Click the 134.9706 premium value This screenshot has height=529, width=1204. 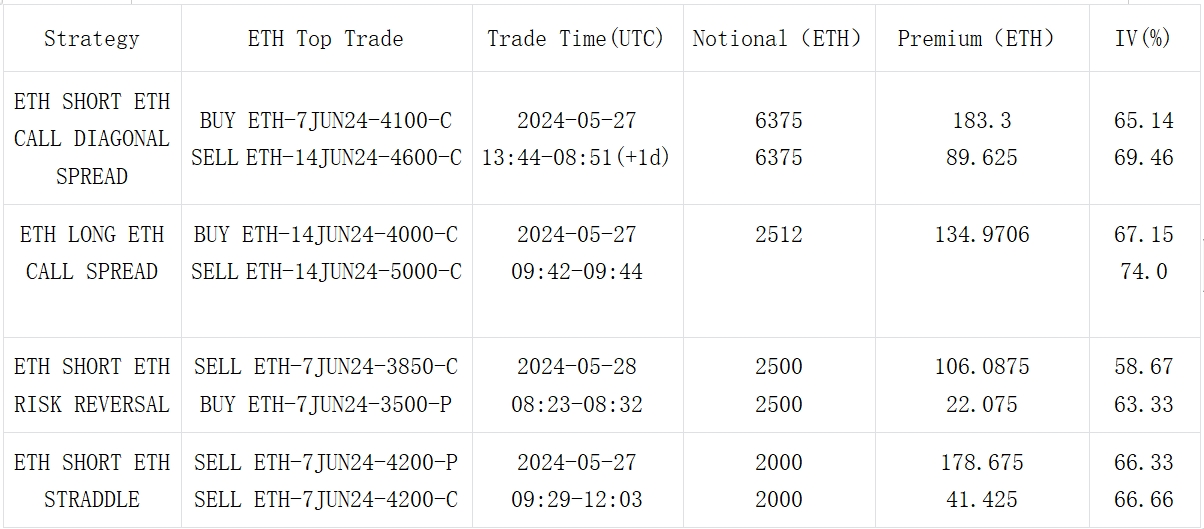(x=982, y=234)
